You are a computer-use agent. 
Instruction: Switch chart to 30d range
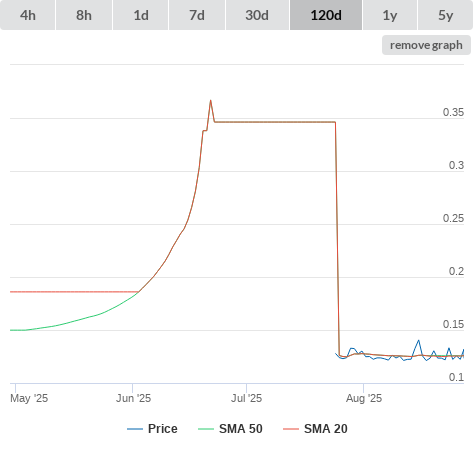257,15
